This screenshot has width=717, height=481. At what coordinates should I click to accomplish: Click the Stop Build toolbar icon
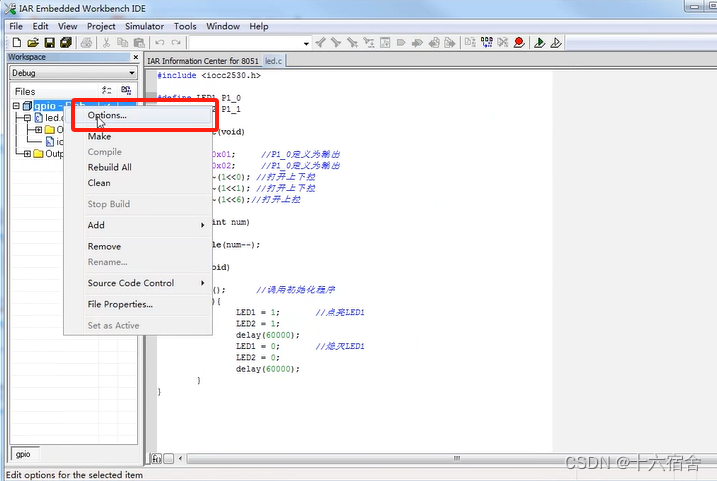click(503, 43)
